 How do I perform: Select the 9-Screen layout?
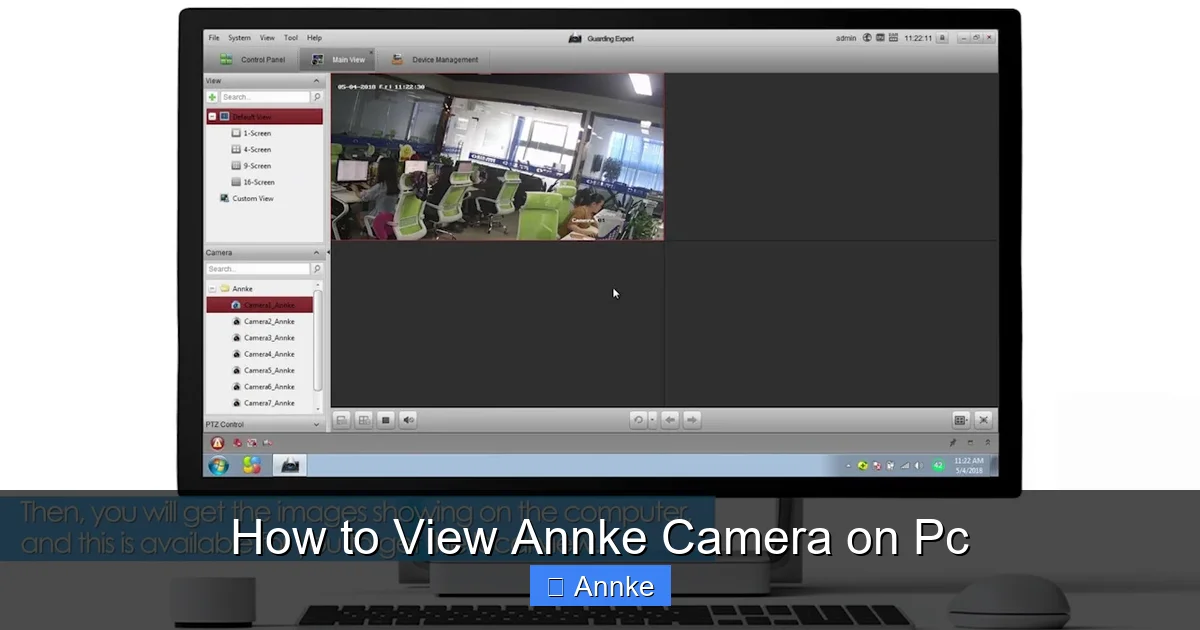tap(251, 166)
